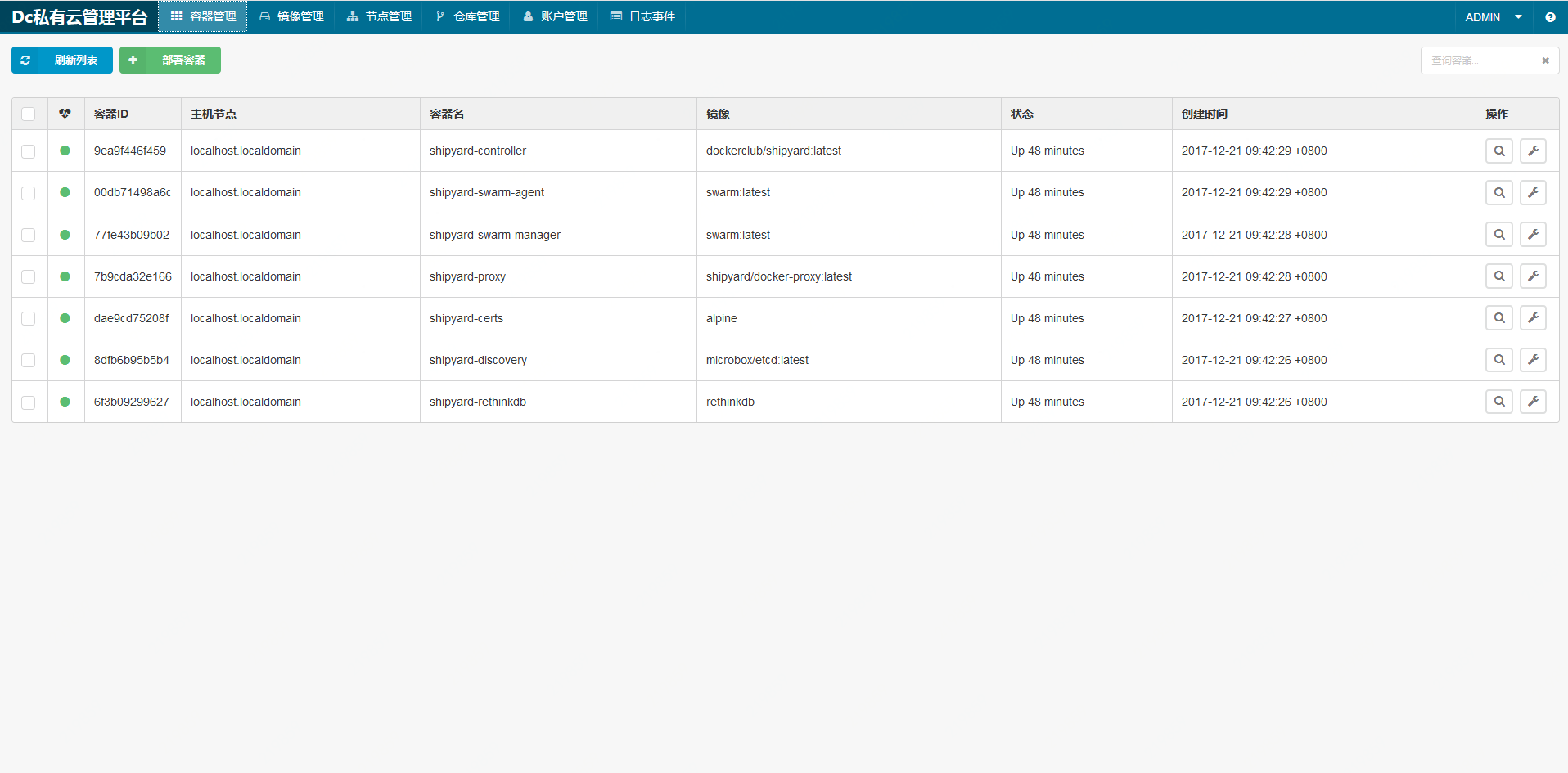Open the 仓库管理 tab

467,16
